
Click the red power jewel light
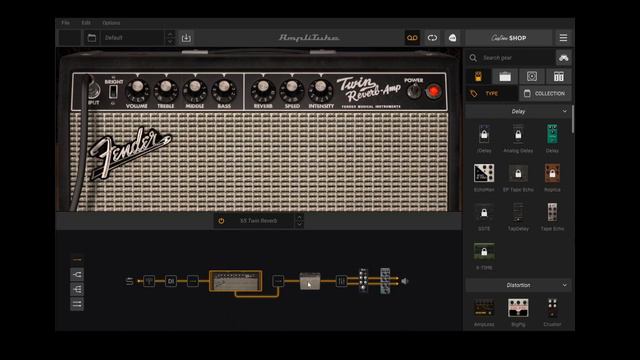(433, 91)
